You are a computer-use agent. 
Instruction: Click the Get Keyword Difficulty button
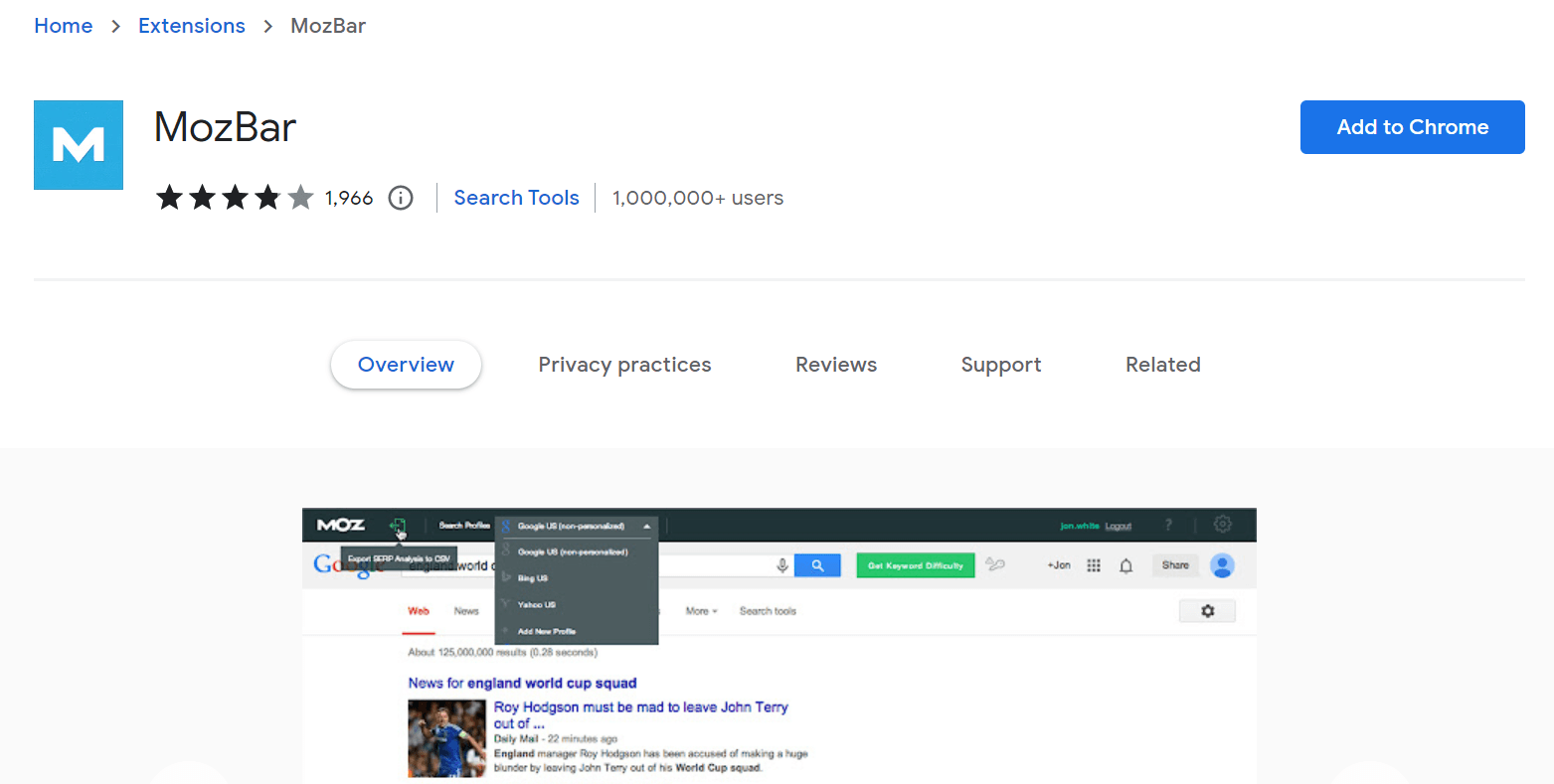[916, 565]
